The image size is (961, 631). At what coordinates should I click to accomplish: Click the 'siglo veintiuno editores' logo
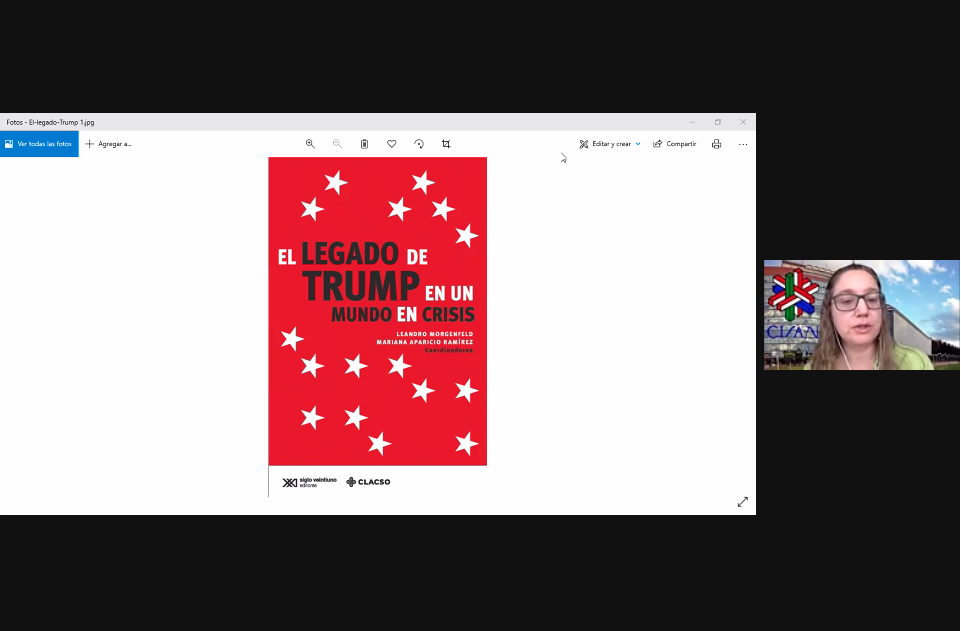(310, 483)
